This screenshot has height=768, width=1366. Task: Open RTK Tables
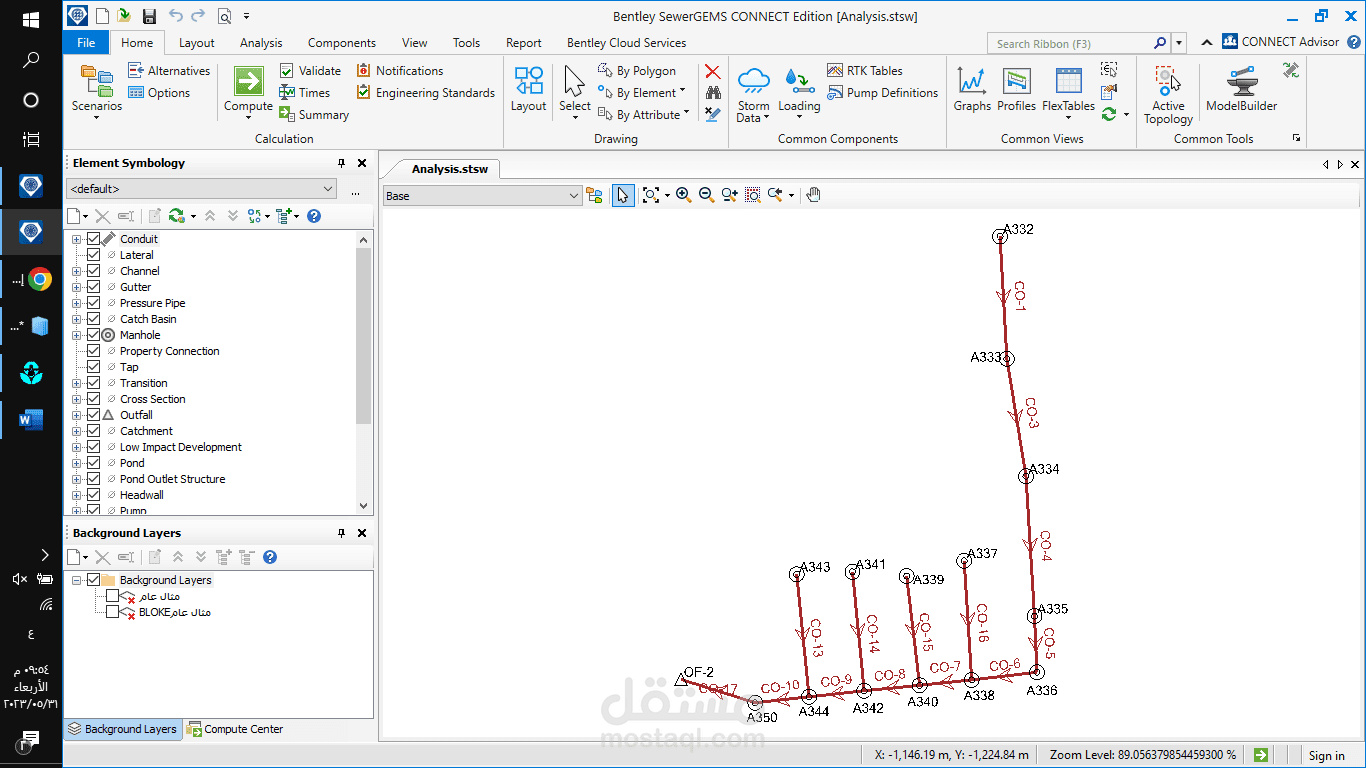pyautogui.click(x=865, y=71)
